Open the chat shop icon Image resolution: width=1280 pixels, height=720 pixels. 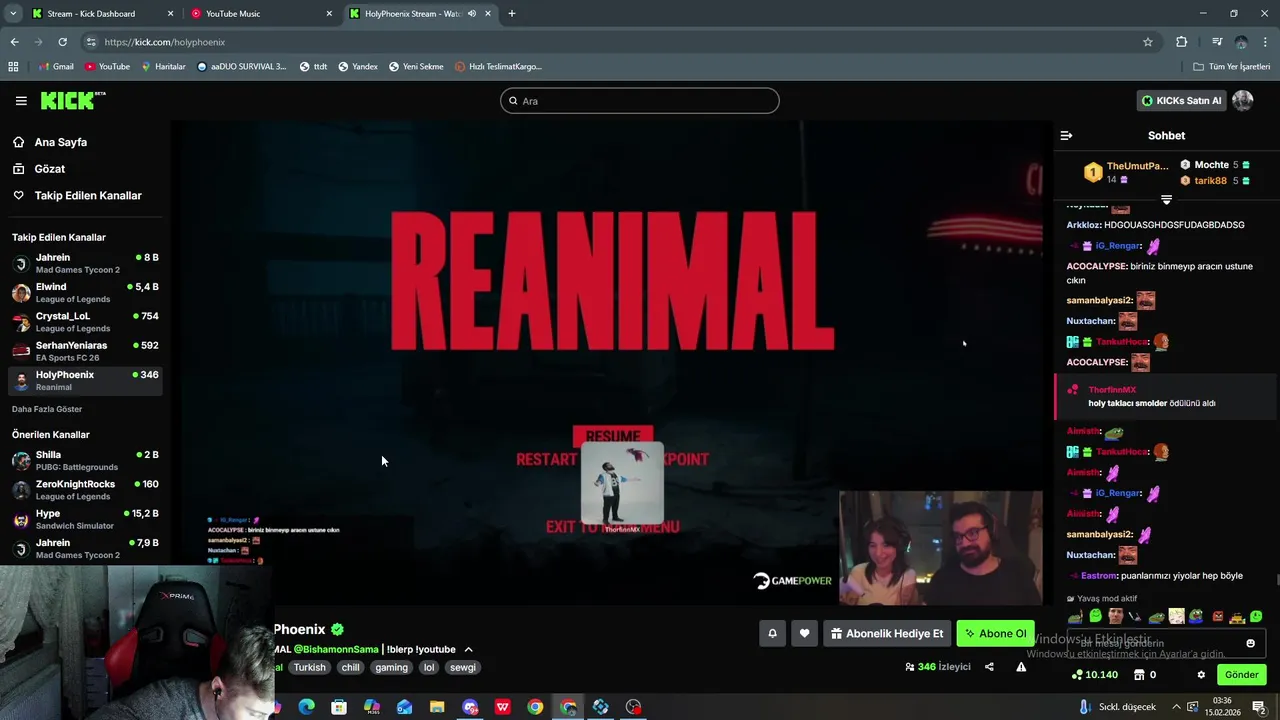(x=1138, y=675)
